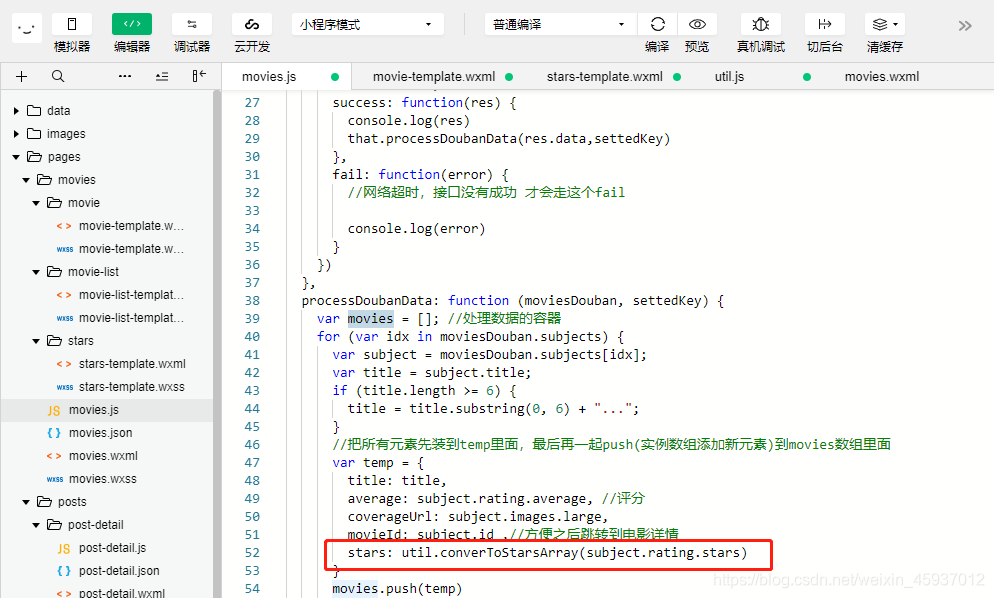The width and height of the screenshot is (994, 598).
Task: Click unsaved dot on movie-template.wxml tab
Action: (x=508, y=77)
